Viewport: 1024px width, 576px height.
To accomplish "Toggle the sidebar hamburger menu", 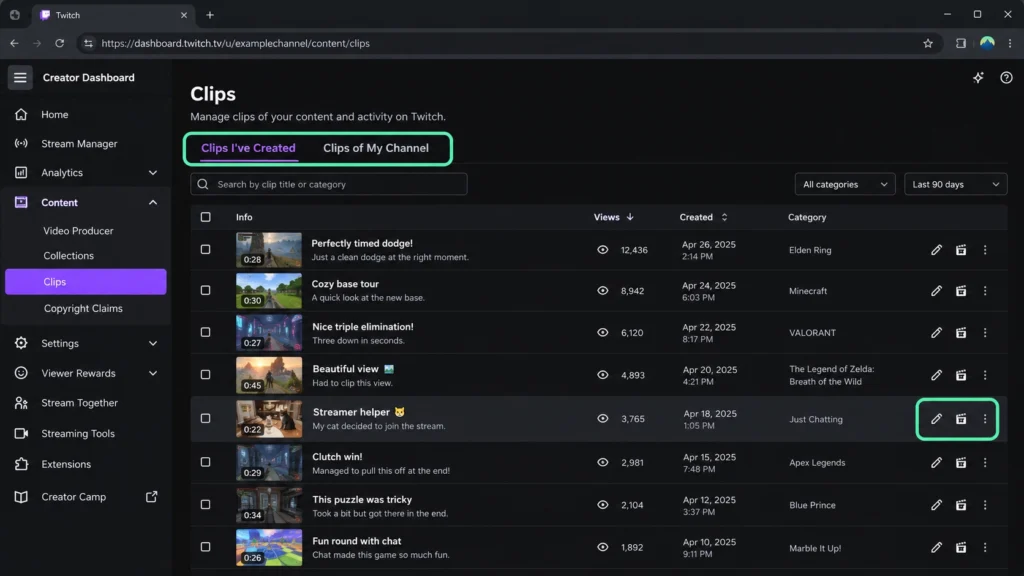I will pos(20,78).
